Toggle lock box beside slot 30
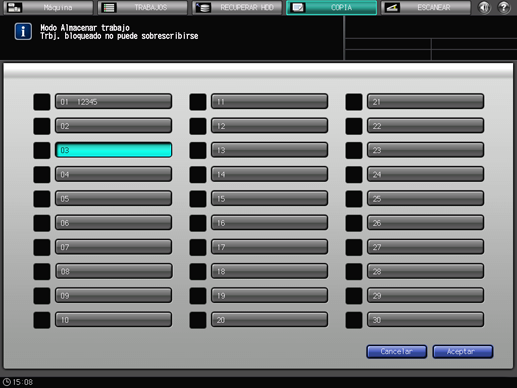This screenshot has width=517, height=388. (x=354, y=320)
